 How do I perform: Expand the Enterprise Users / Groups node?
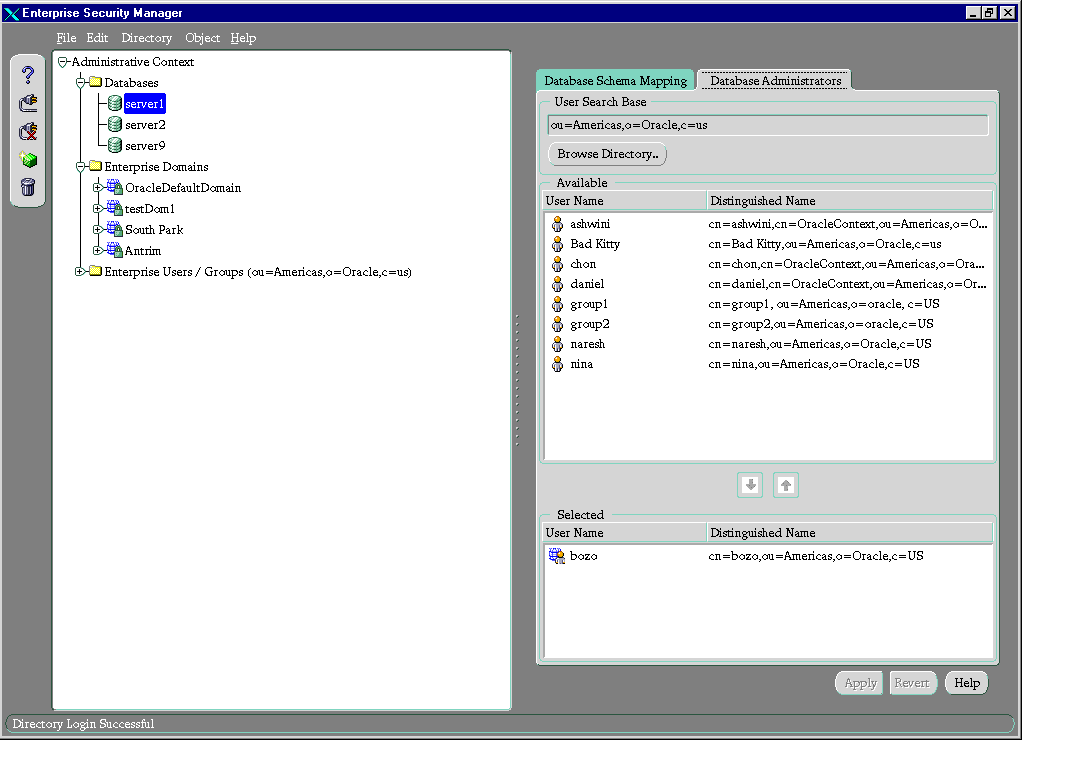[80, 272]
